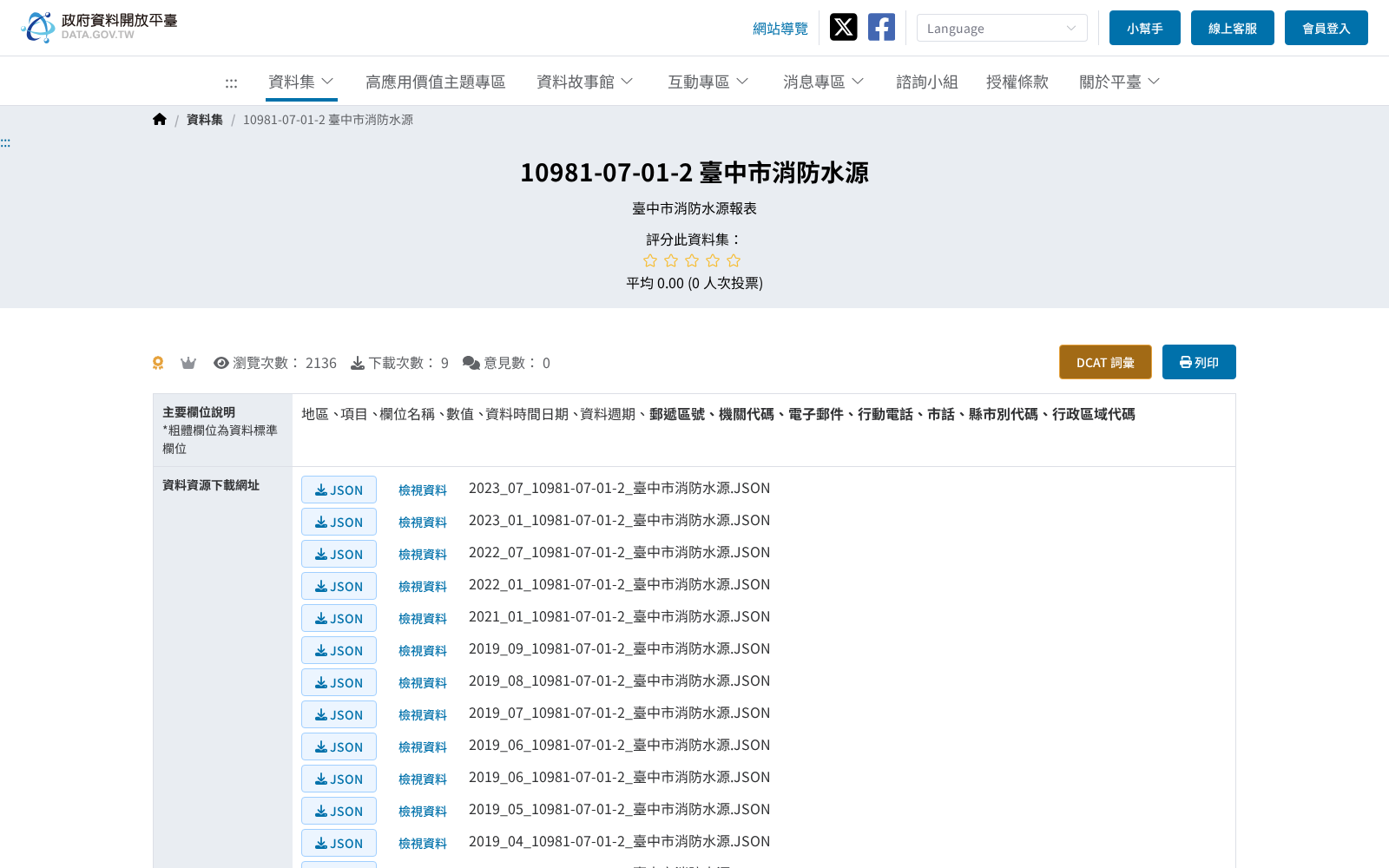View data for 2022_01 file
The image size is (1389, 868).
[423, 587]
